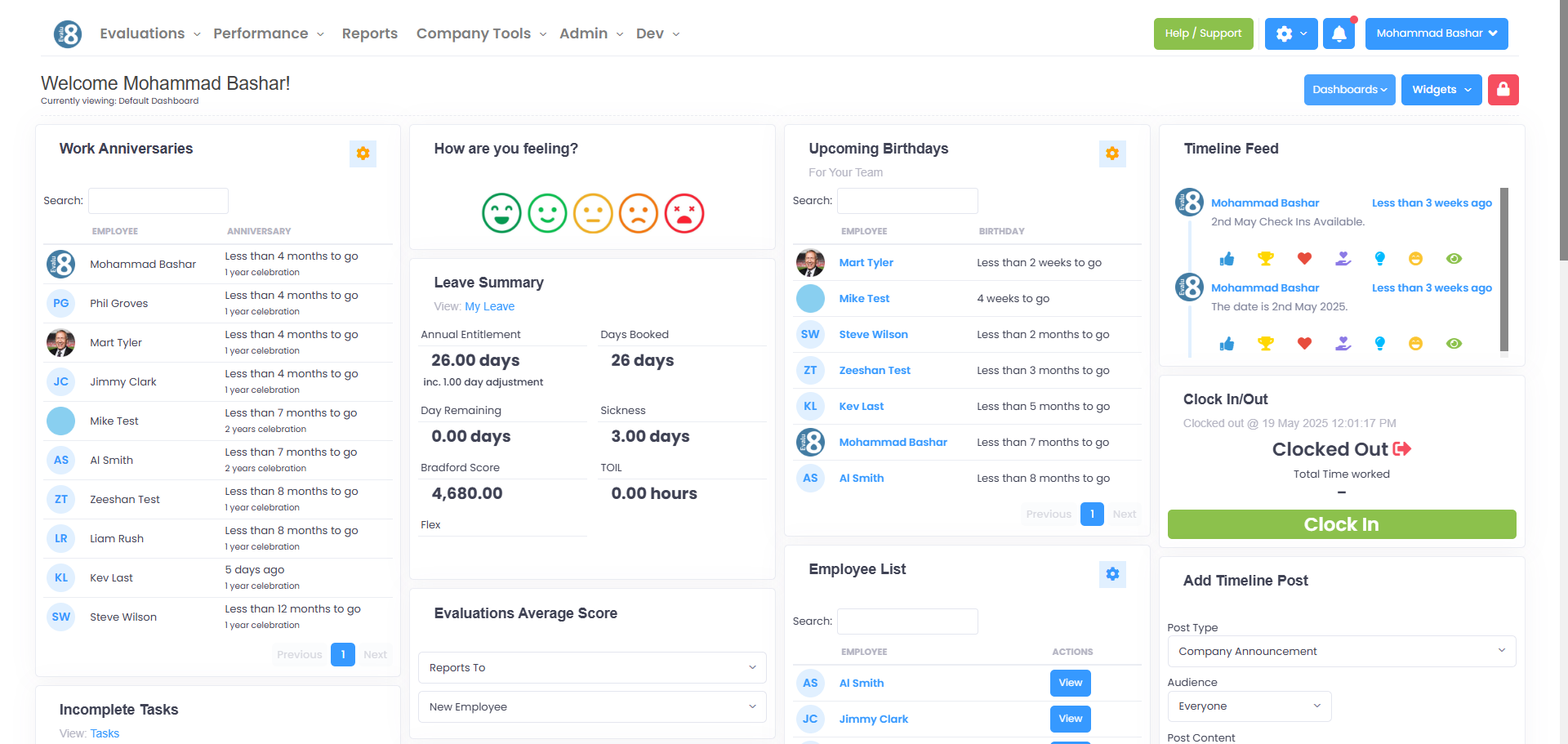Select the neutral yellow face mood
Image resolution: width=1568 pixels, height=744 pixels.
593,213
